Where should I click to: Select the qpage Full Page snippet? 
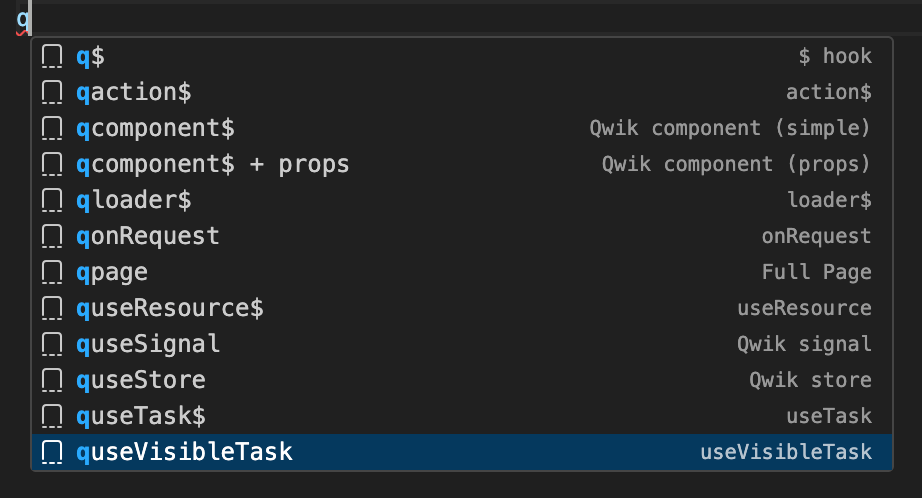coord(112,272)
